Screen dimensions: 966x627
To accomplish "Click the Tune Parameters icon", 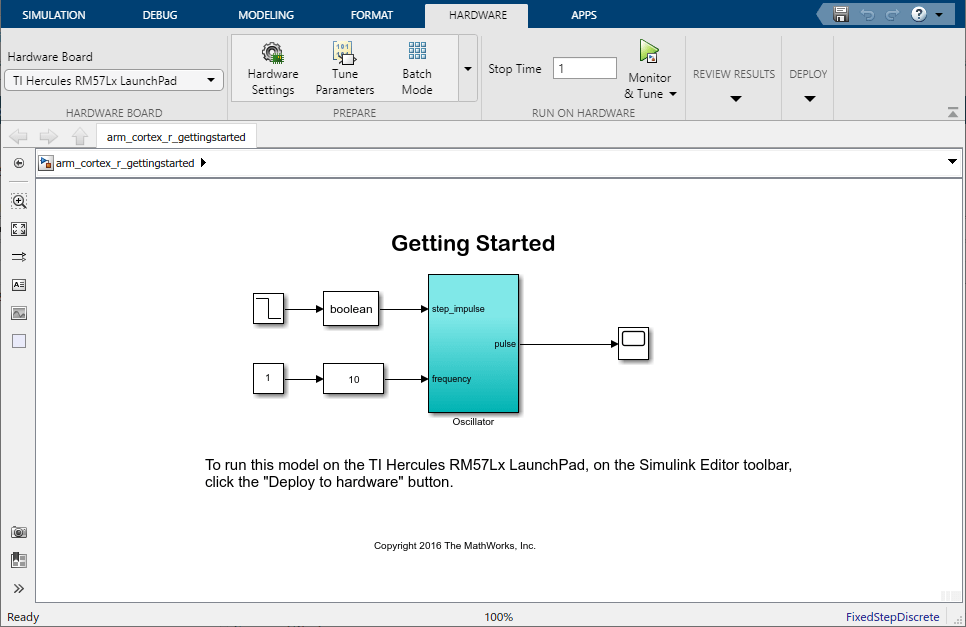I will pyautogui.click(x=344, y=68).
